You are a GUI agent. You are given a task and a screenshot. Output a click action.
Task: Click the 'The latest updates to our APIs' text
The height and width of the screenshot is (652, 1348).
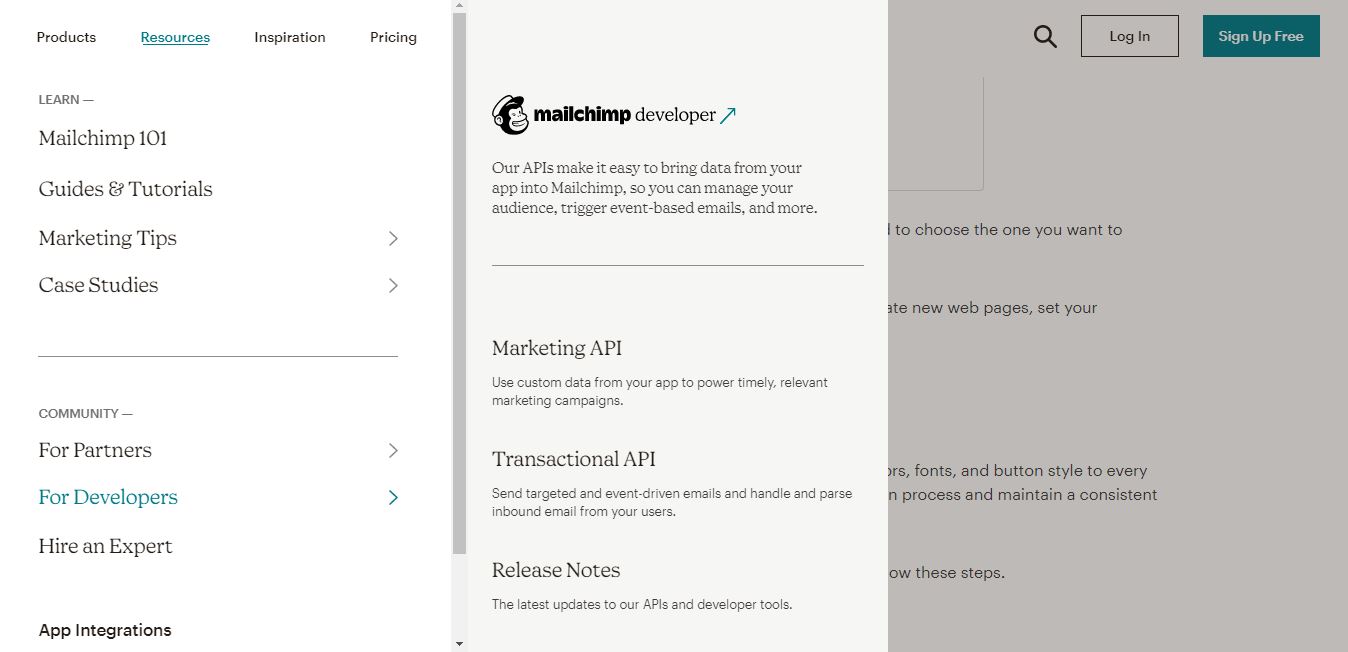[642, 604]
